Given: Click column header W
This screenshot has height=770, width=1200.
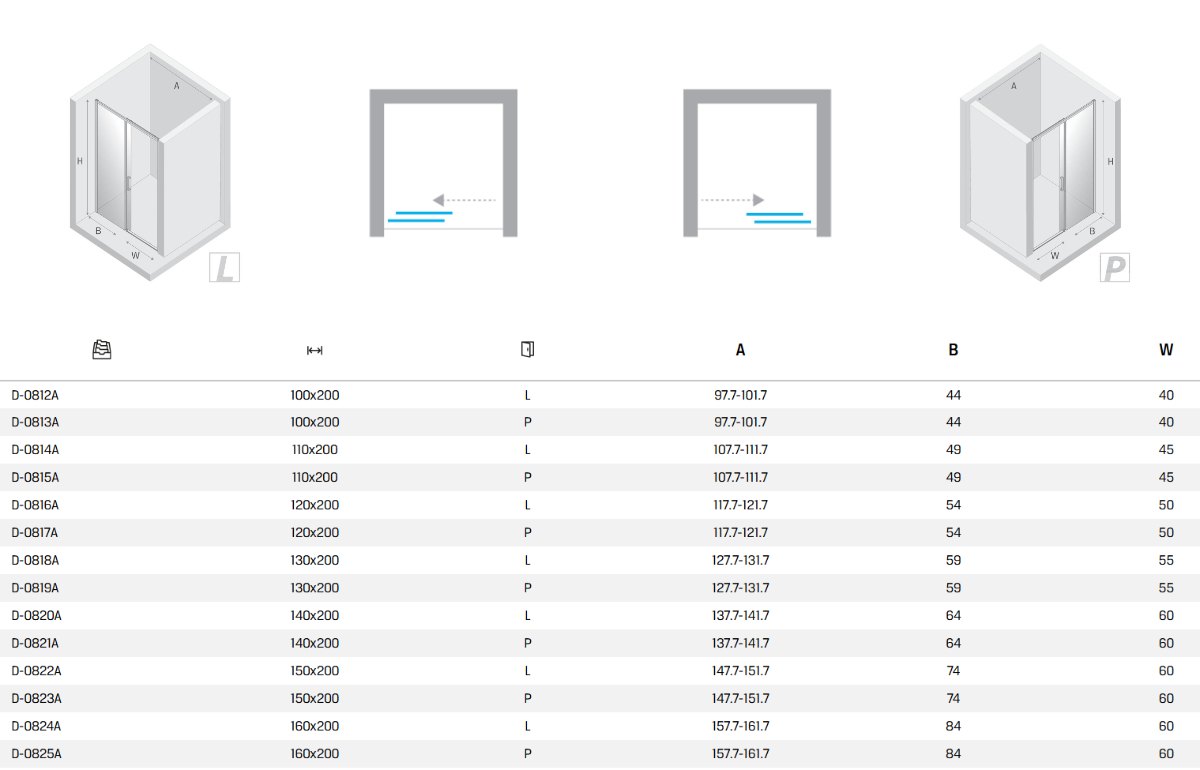Looking at the screenshot, I should 1166,350.
